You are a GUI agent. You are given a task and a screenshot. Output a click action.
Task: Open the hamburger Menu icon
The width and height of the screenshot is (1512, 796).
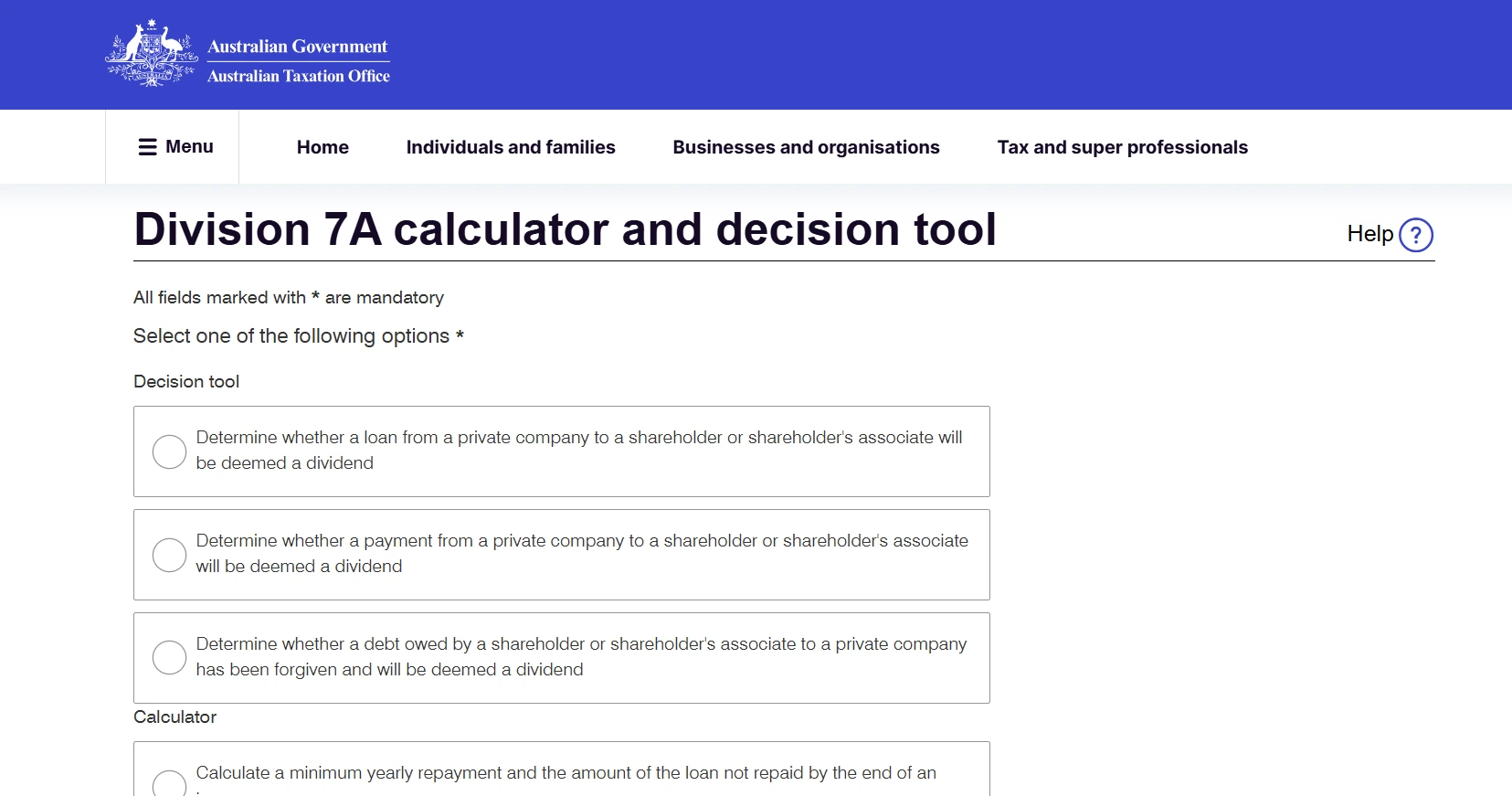click(147, 147)
